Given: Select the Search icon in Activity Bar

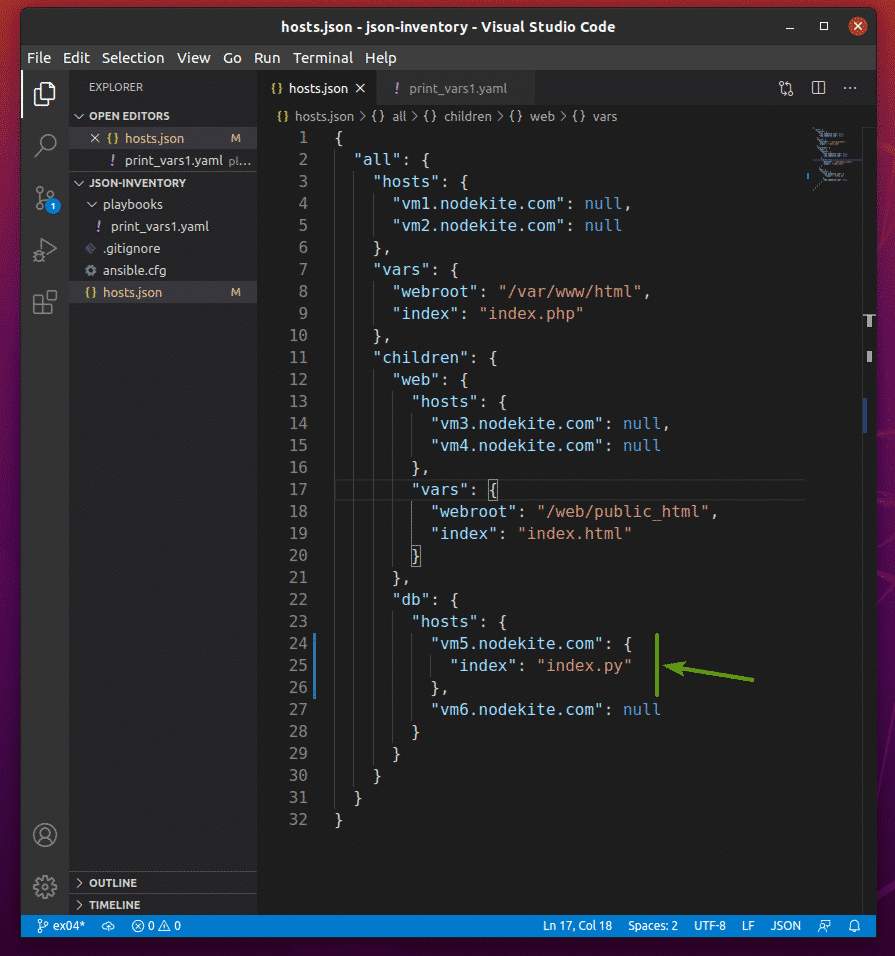Looking at the screenshot, I should [x=44, y=146].
